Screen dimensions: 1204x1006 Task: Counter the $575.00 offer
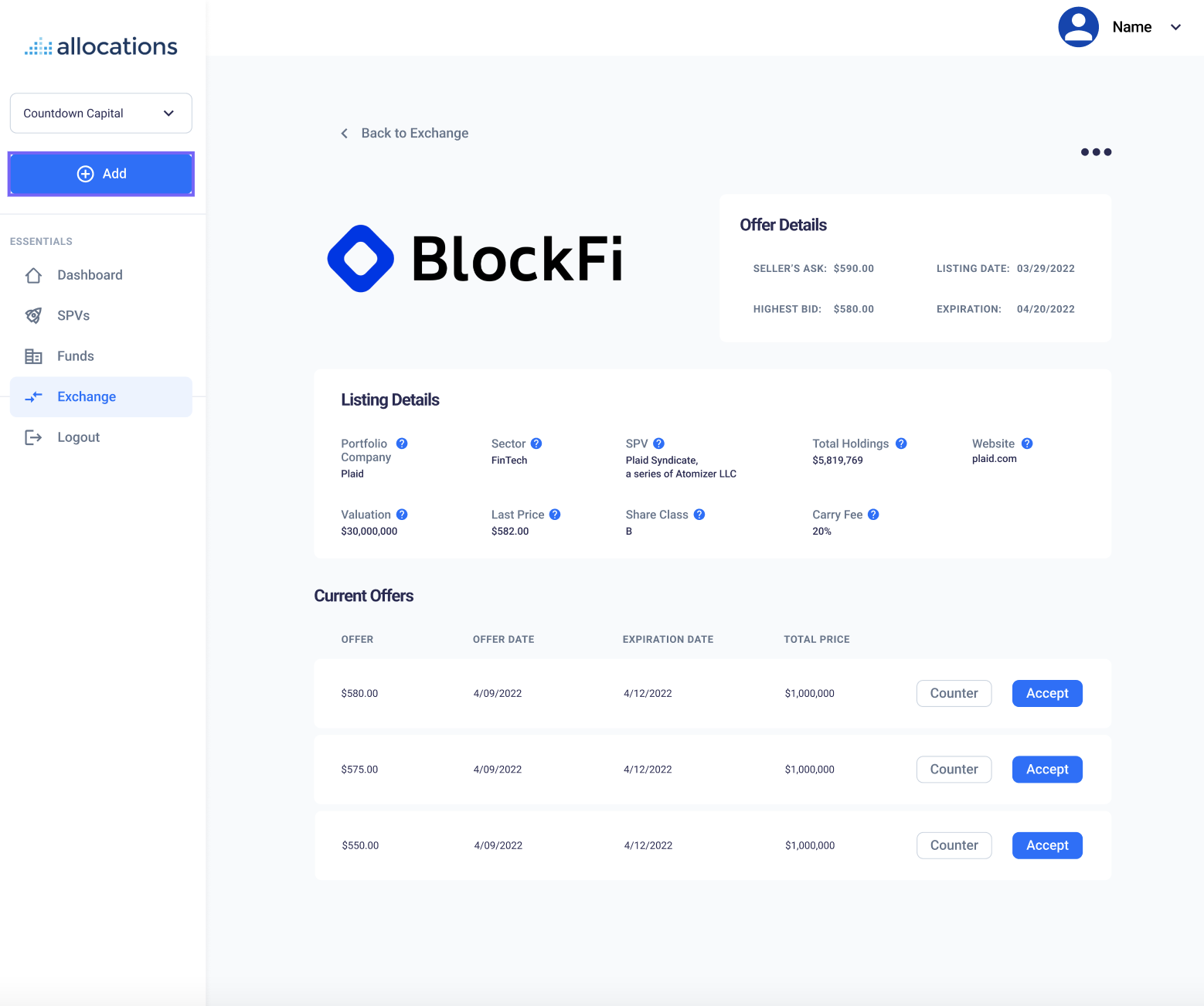coord(954,769)
